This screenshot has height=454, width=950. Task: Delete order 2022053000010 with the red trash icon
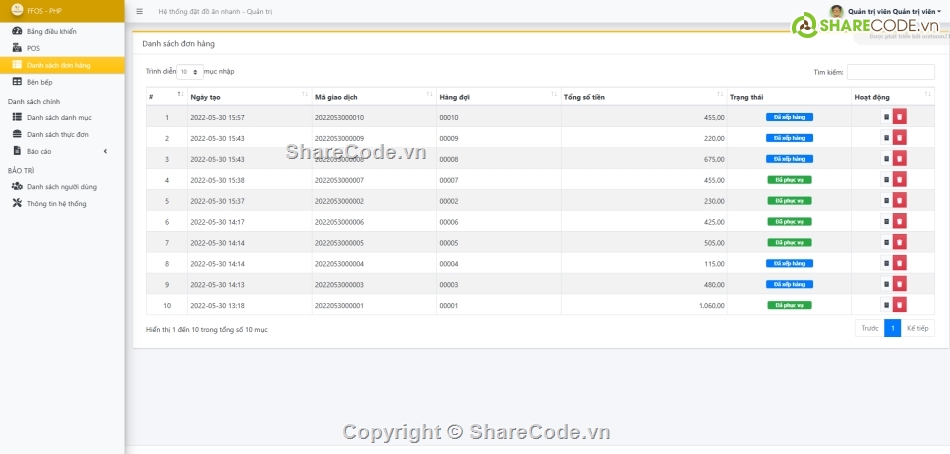point(900,117)
